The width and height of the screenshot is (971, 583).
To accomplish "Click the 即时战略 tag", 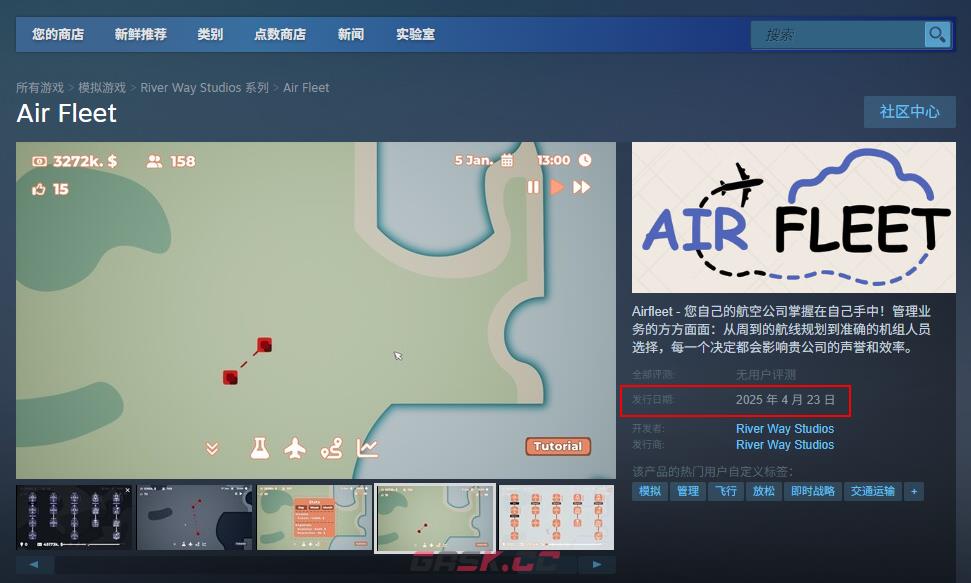I will pos(812,491).
